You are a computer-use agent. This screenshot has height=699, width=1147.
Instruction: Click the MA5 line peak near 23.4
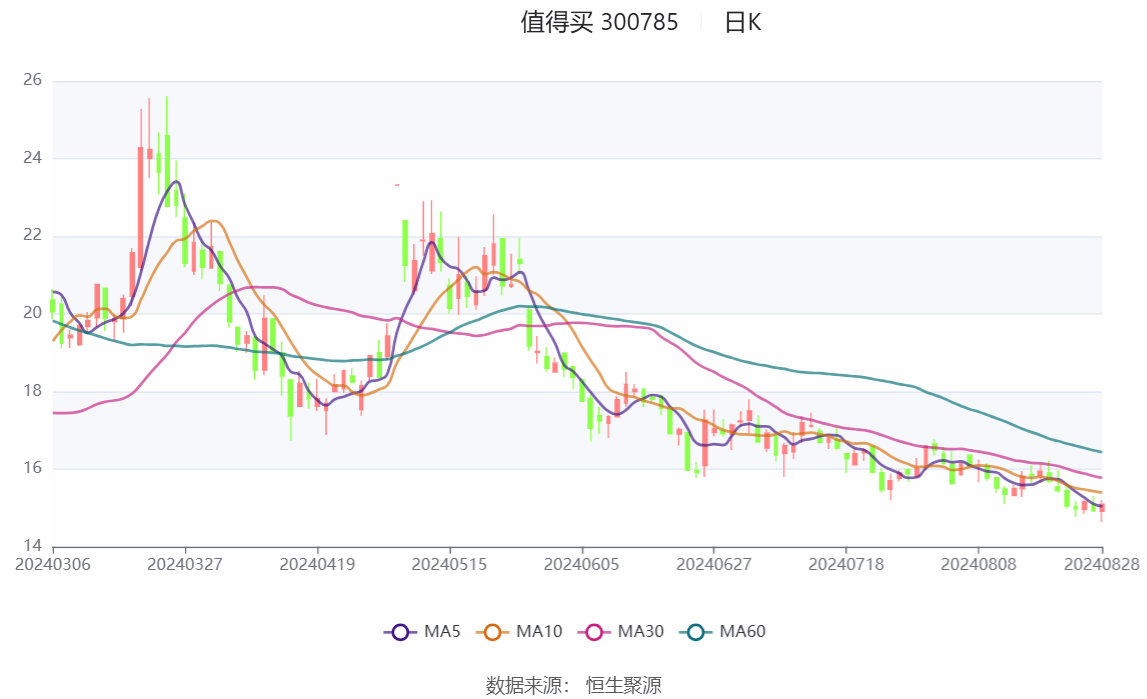pyautogui.click(x=176, y=182)
